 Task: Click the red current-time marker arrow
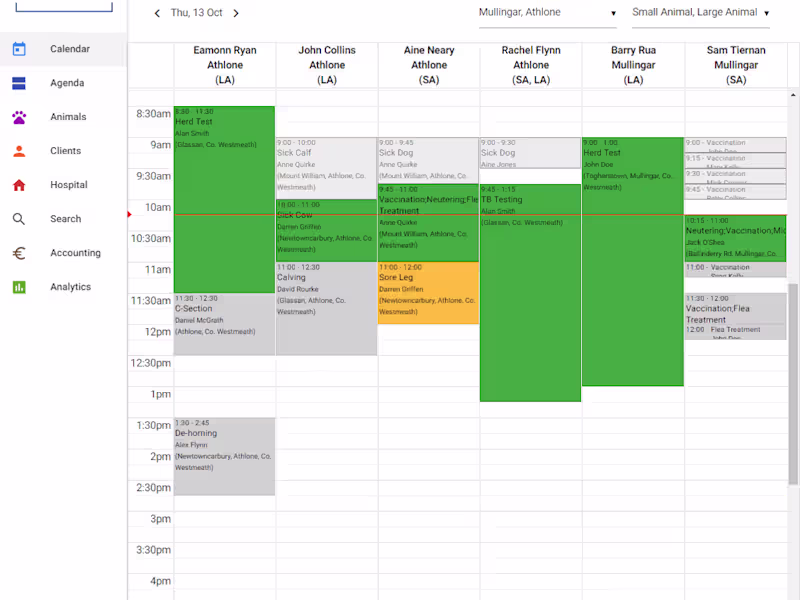130,214
